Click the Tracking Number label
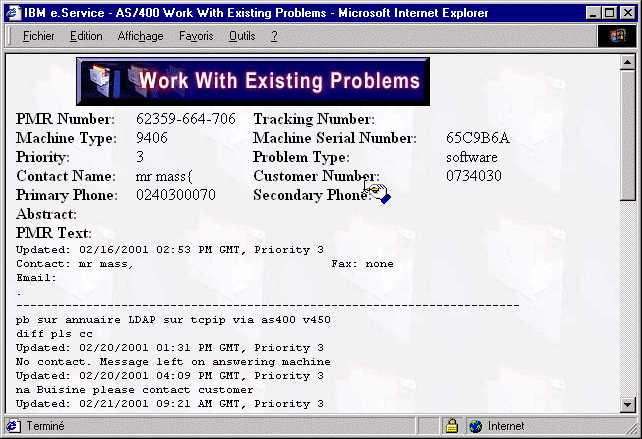Screen dimensions: 642x439 [x=314, y=119]
